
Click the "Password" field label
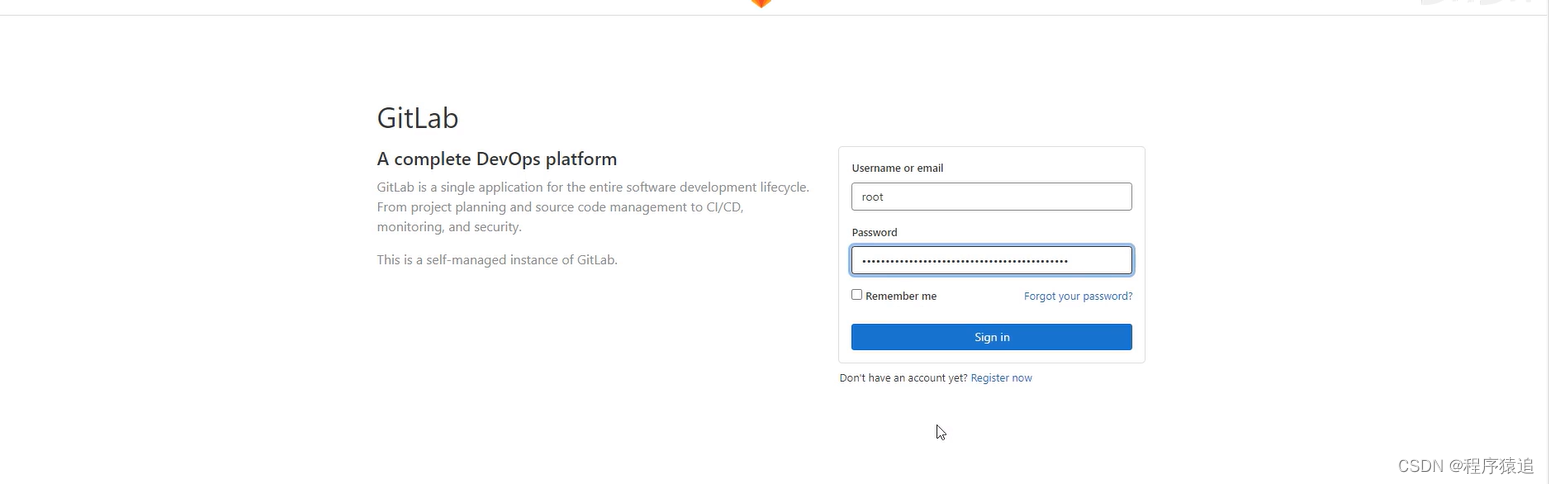(x=874, y=232)
